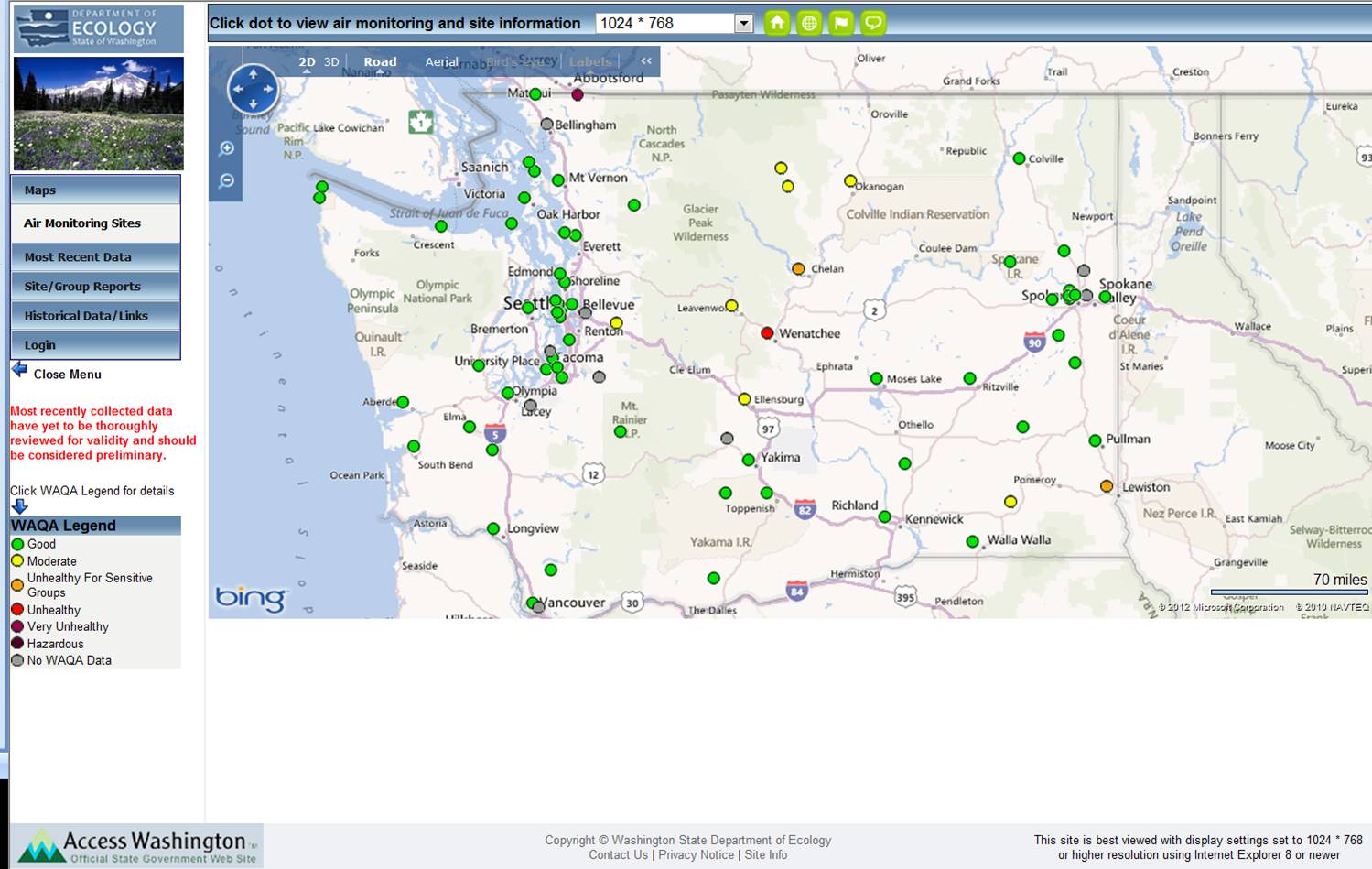Zoom in using the magnifier plus icon

[x=227, y=148]
